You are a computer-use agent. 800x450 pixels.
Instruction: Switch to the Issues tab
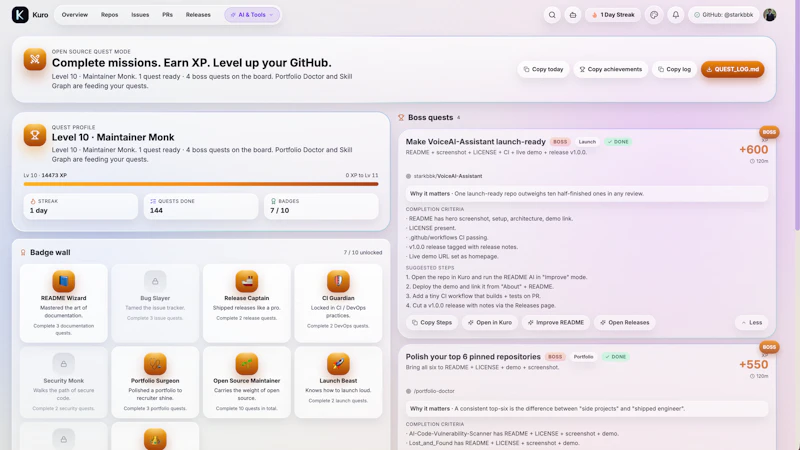click(x=140, y=15)
